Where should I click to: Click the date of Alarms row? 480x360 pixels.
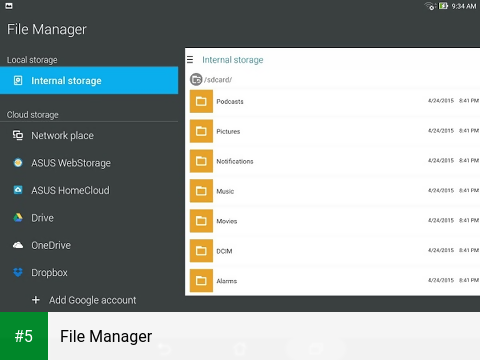pos(441,280)
